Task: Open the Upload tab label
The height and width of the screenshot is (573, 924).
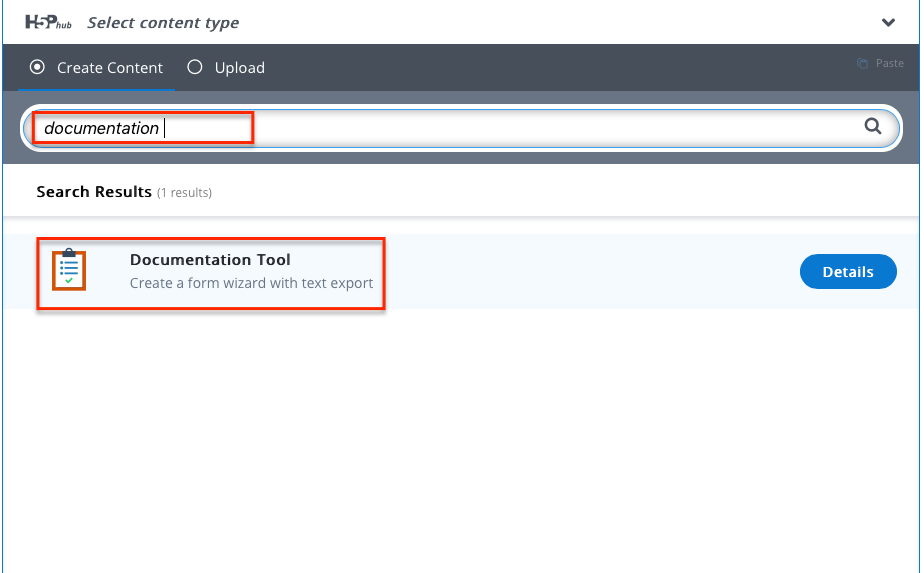Action: point(239,68)
